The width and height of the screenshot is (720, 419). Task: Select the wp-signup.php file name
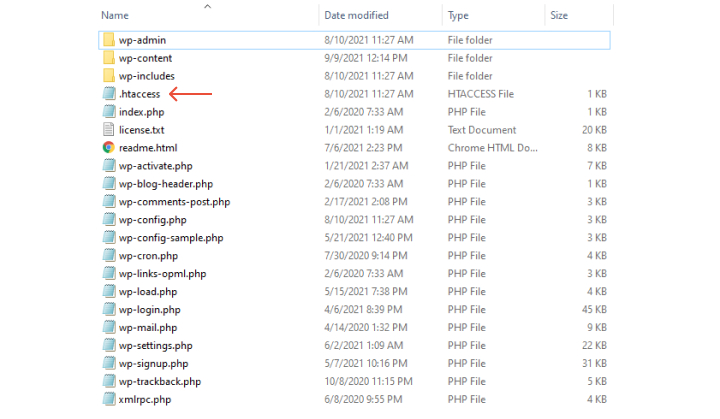point(153,363)
